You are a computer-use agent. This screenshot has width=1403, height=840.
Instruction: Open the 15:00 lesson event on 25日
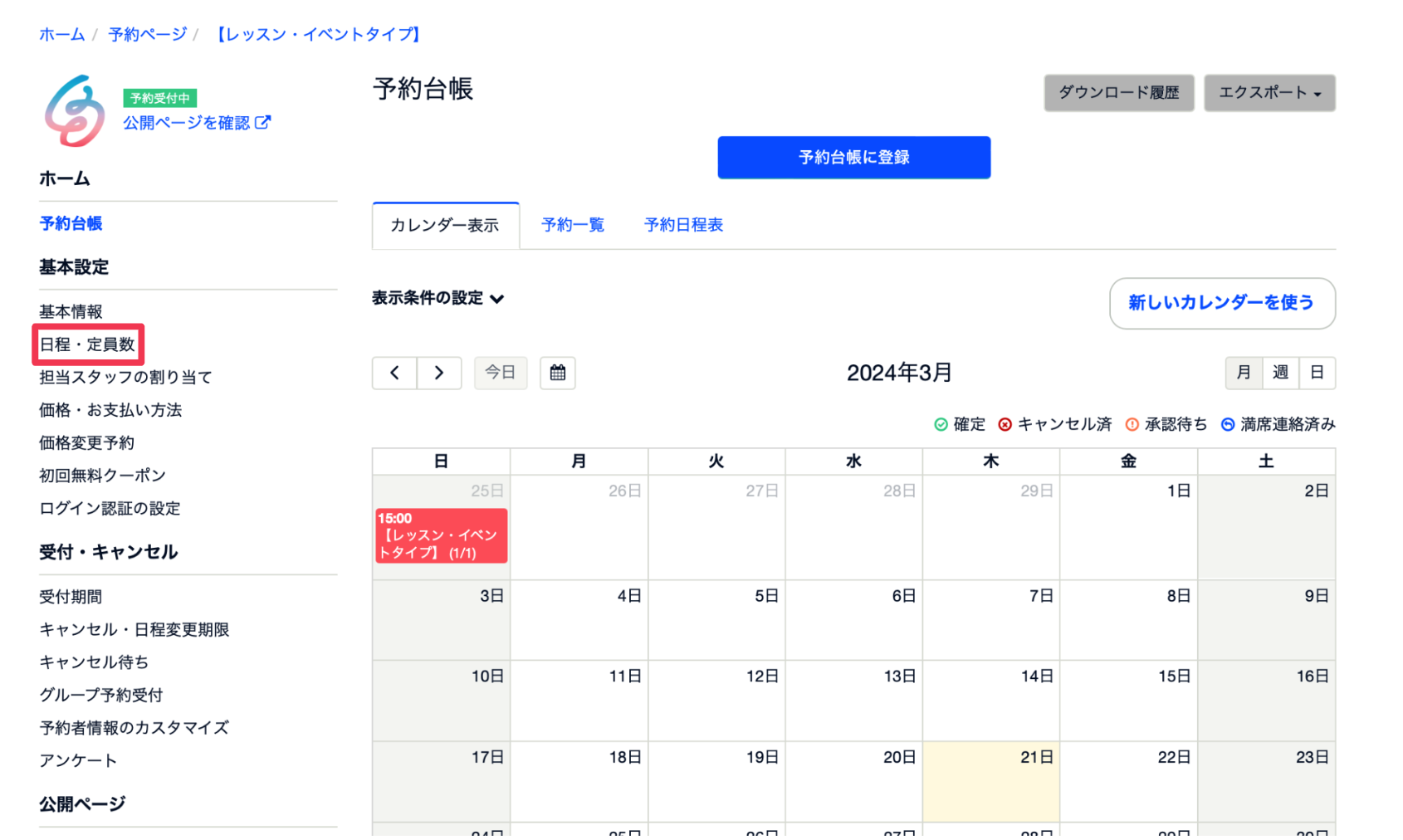441,536
